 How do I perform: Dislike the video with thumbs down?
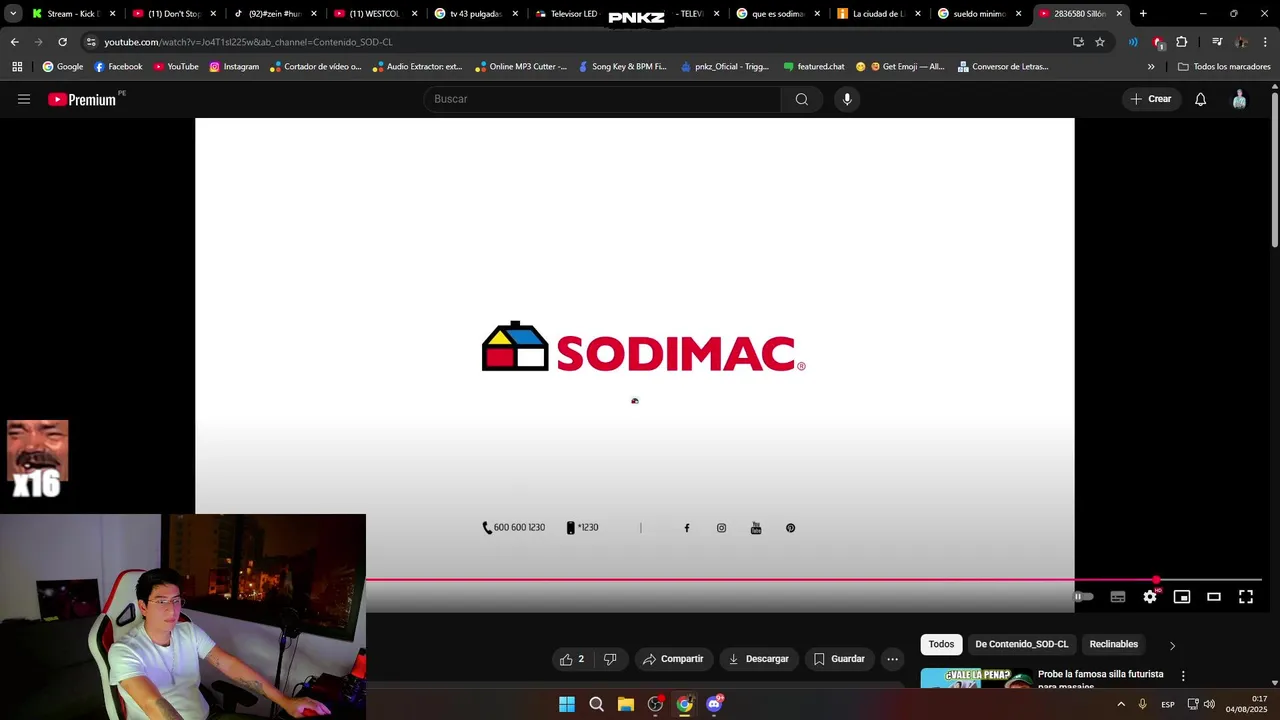[610, 659]
